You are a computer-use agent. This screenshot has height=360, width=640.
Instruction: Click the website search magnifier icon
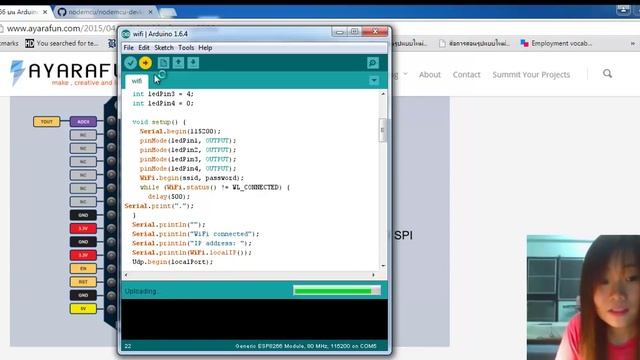[607, 73]
